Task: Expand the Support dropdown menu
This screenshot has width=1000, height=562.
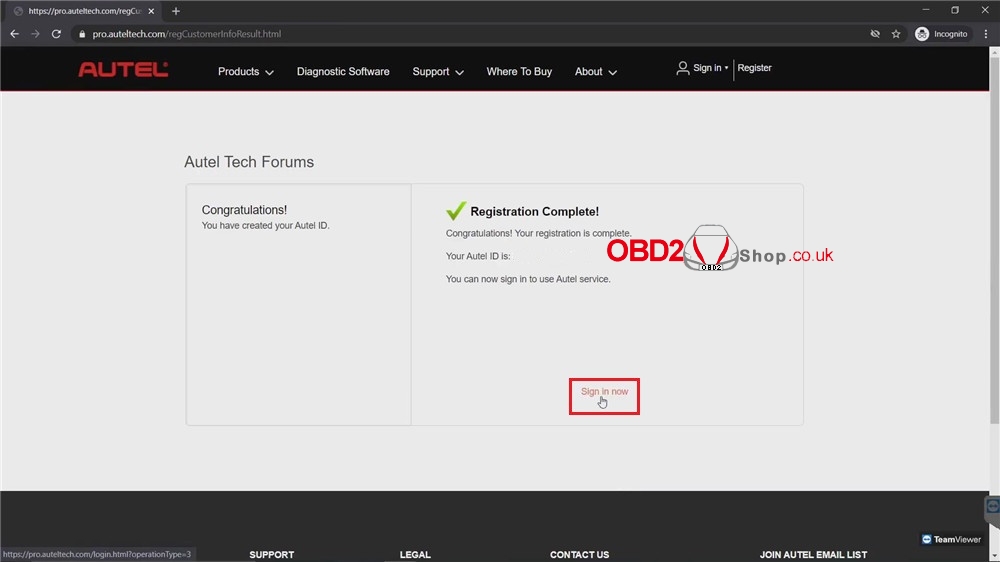Action: coord(438,72)
